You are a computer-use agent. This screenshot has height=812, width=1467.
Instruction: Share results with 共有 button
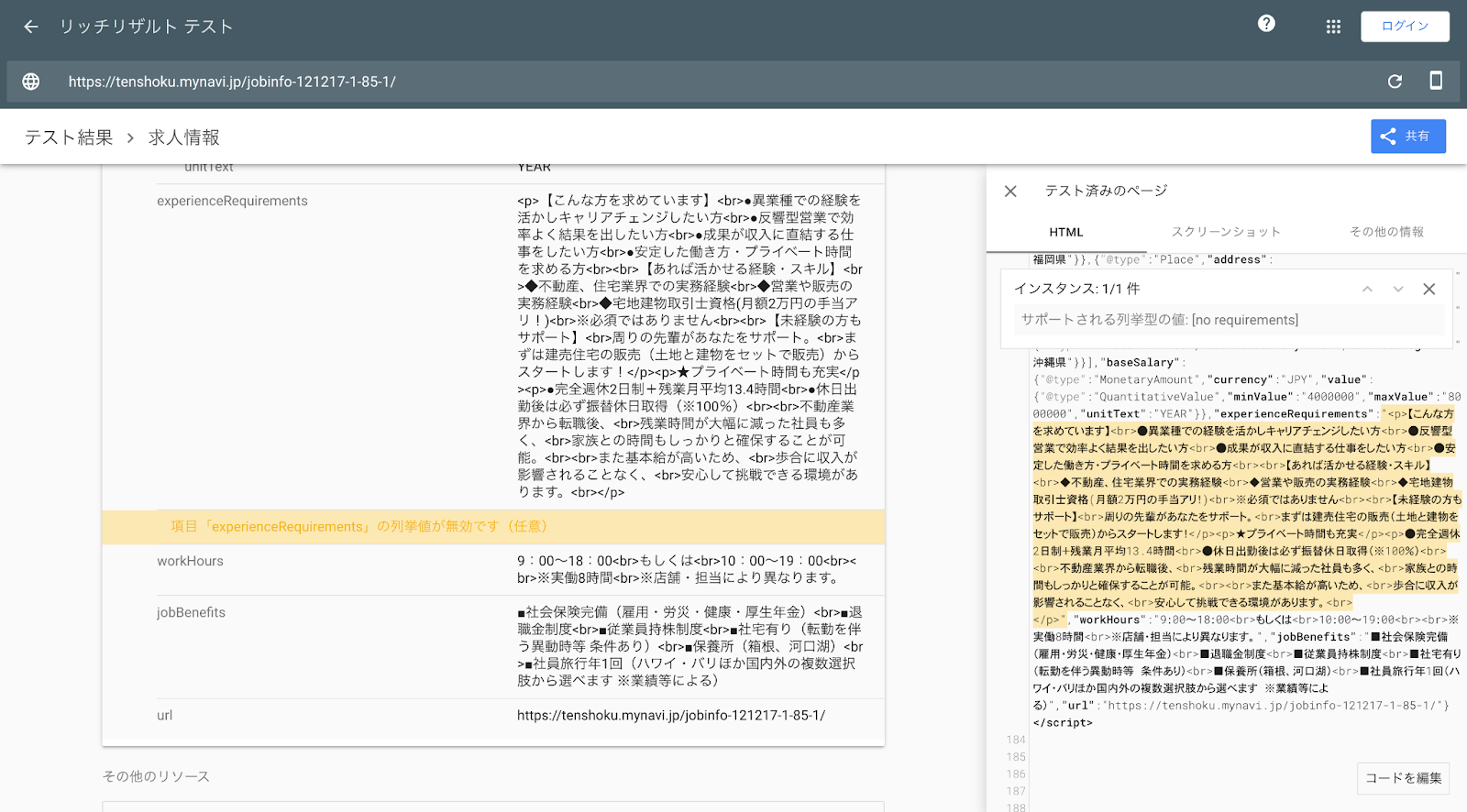[x=1408, y=136]
